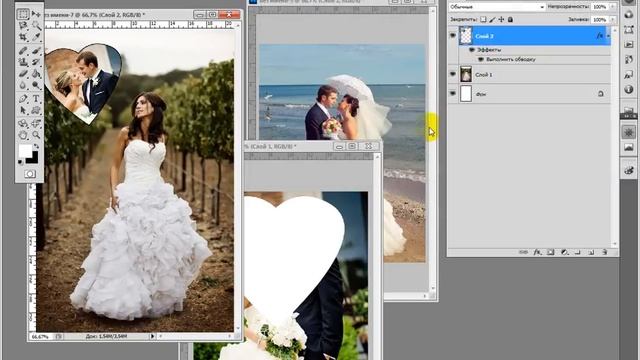Open the foreground color picker
Image resolution: width=640 pixels, height=360 pixels.
(25, 151)
